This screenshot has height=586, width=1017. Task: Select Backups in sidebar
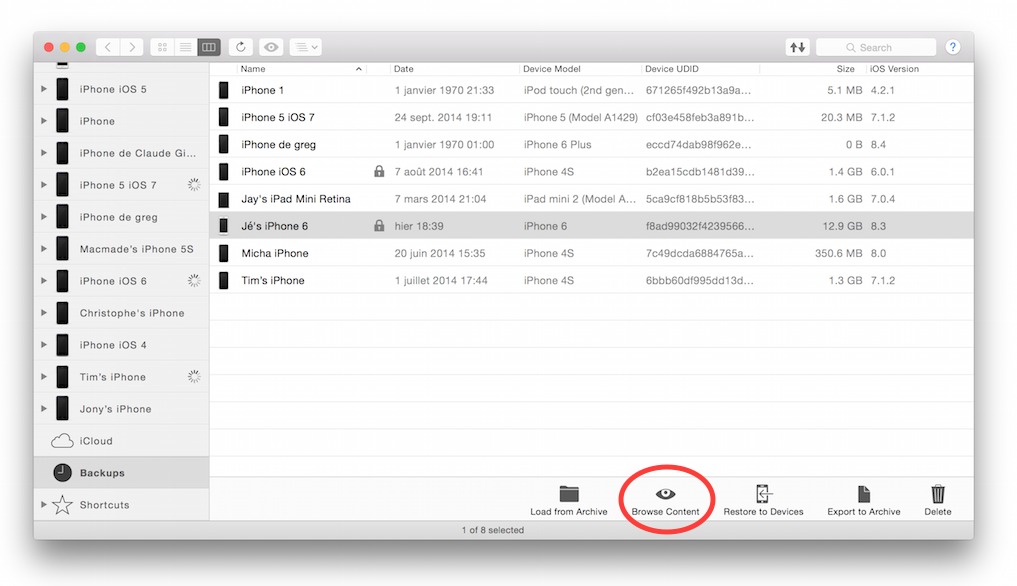[x=122, y=472]
